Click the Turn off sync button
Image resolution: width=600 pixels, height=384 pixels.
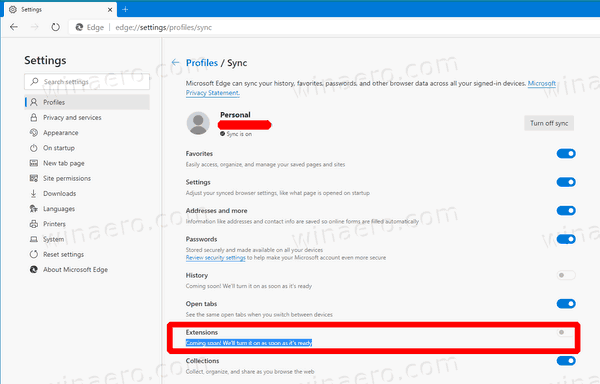[549, 123]
